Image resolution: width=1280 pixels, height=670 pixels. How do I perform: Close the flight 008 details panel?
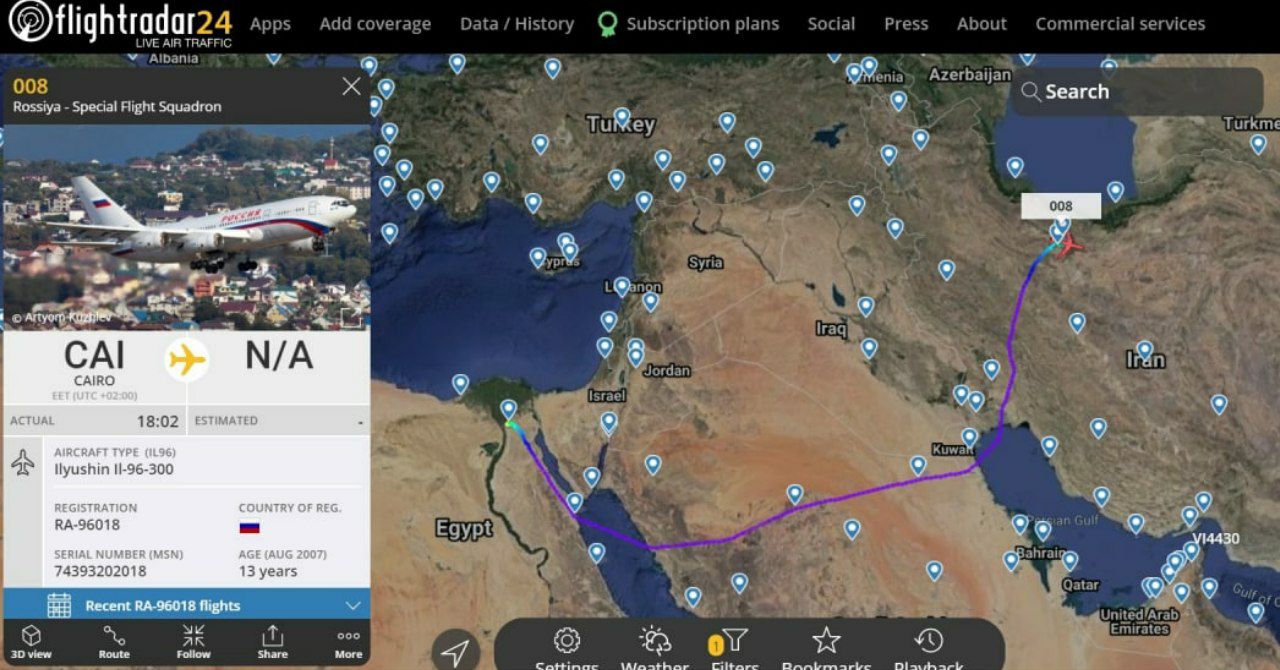click(351, 87)
